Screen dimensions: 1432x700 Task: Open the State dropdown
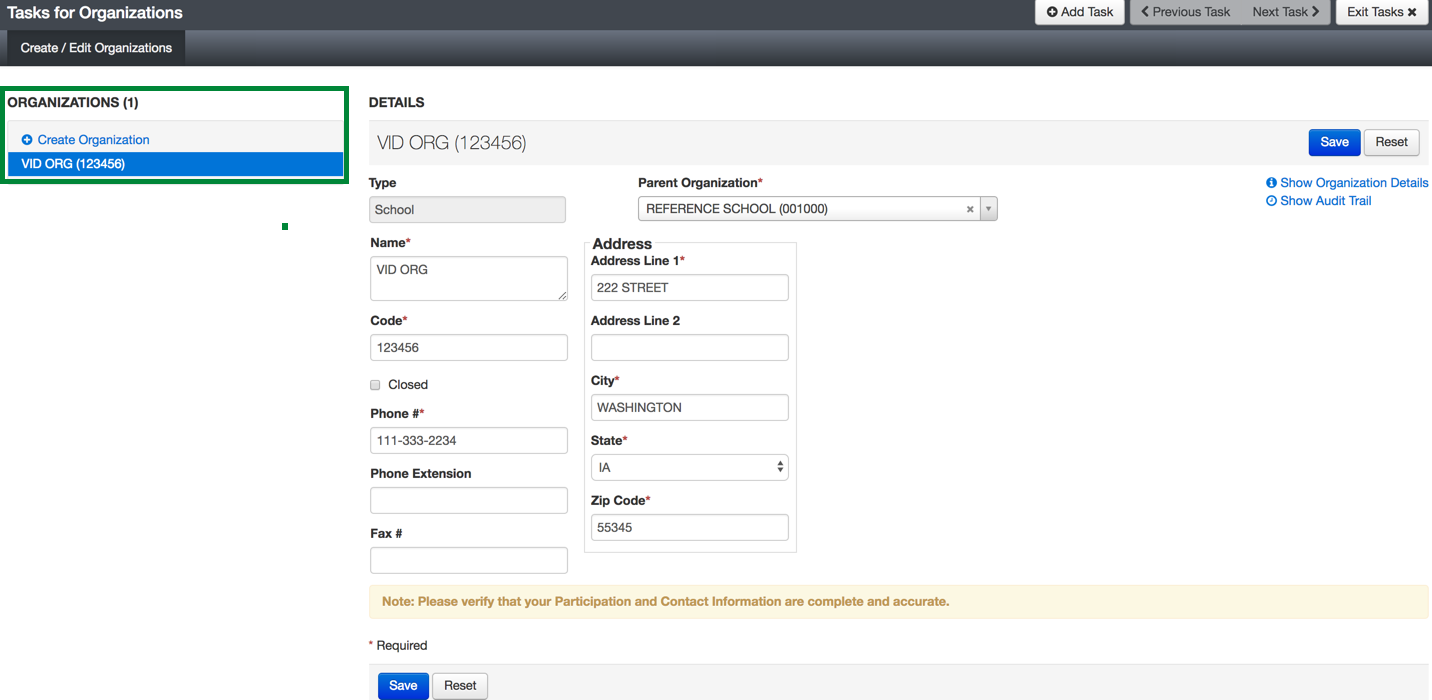click(689, 467)
